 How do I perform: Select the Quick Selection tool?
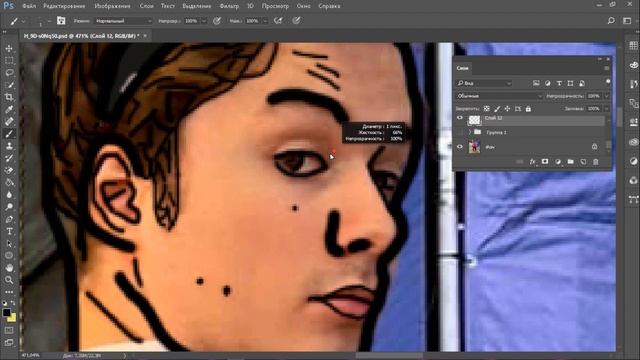point(9,85)
